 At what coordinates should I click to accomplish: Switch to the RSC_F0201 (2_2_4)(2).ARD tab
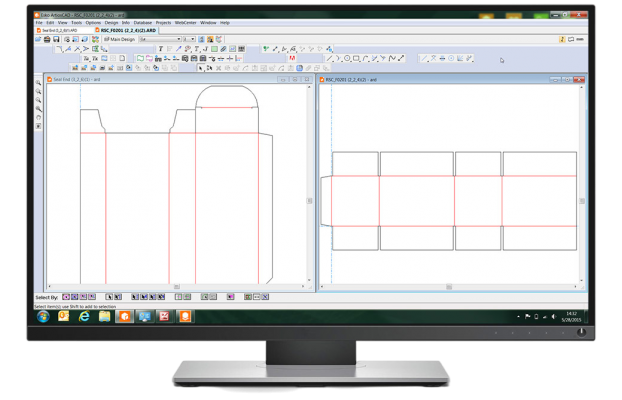click(x=125, y=30)
